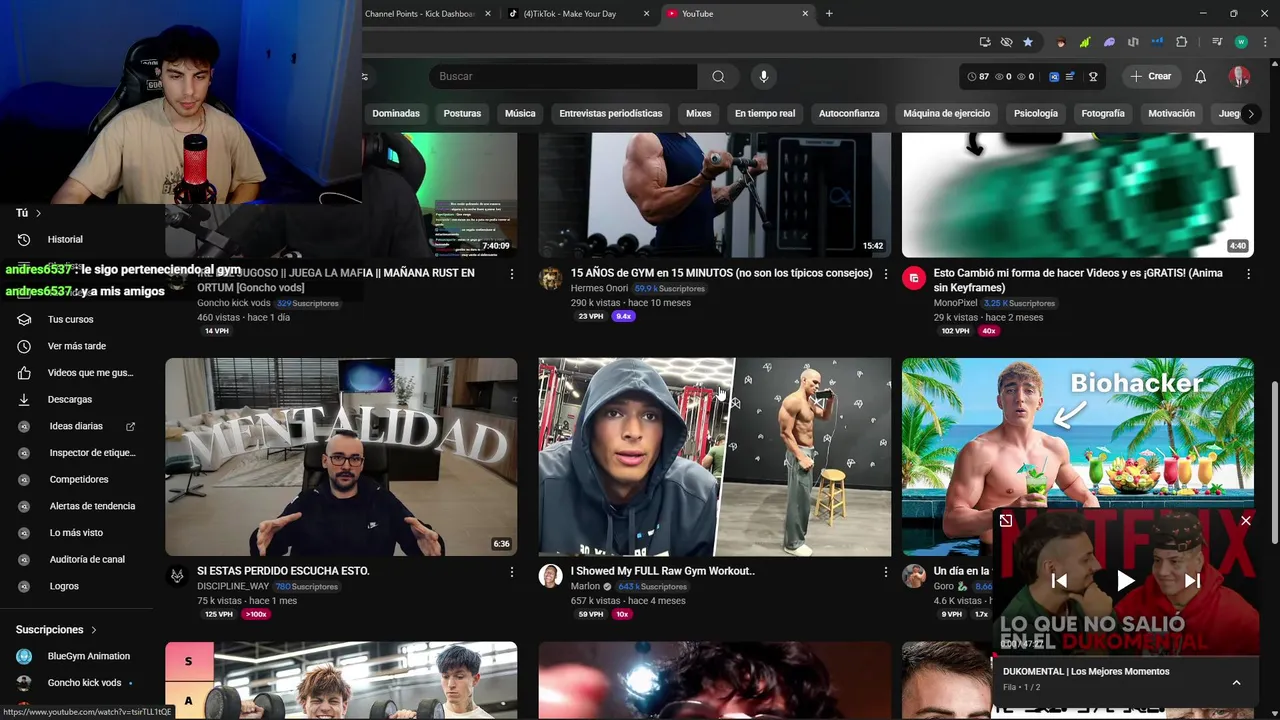The width and height of the screenshot is (1280, 720).
Task: Open options for Marlon gym workout video
Action: coord(885,572)
